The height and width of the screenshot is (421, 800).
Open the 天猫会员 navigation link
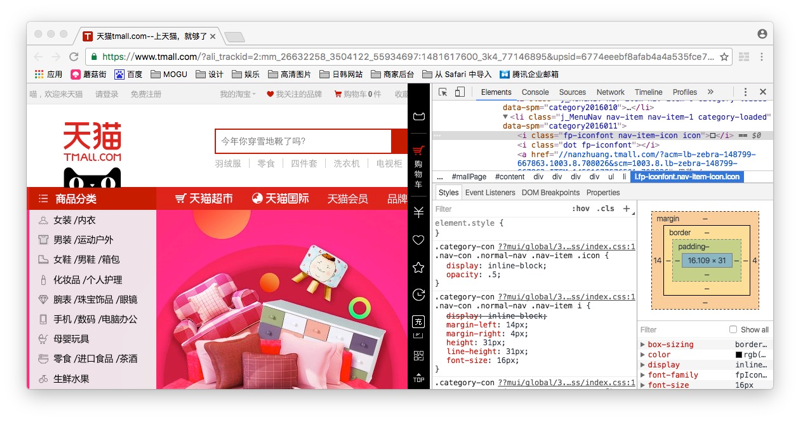coord(347,199)
